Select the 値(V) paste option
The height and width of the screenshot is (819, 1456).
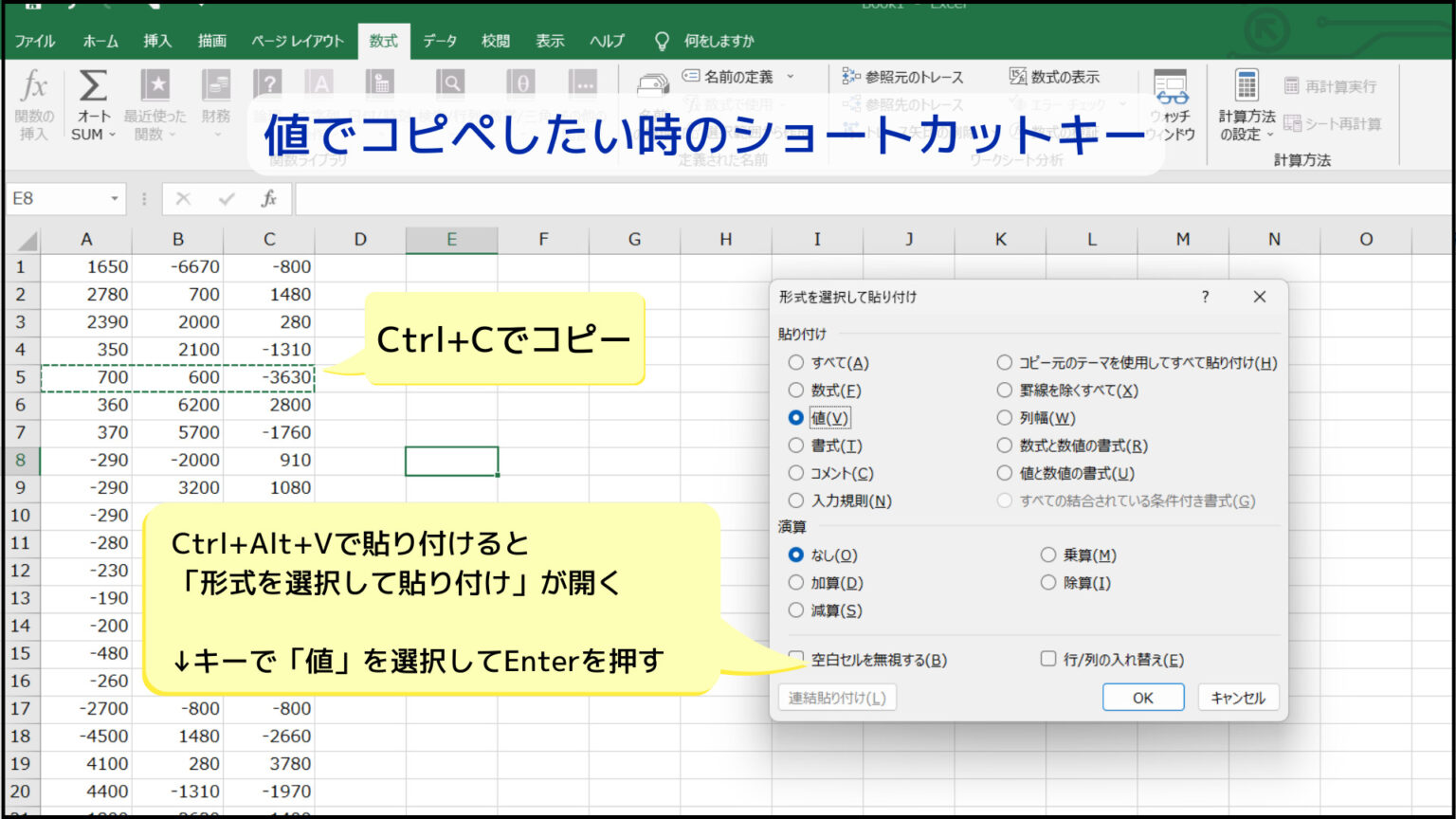tap(796, 417)
